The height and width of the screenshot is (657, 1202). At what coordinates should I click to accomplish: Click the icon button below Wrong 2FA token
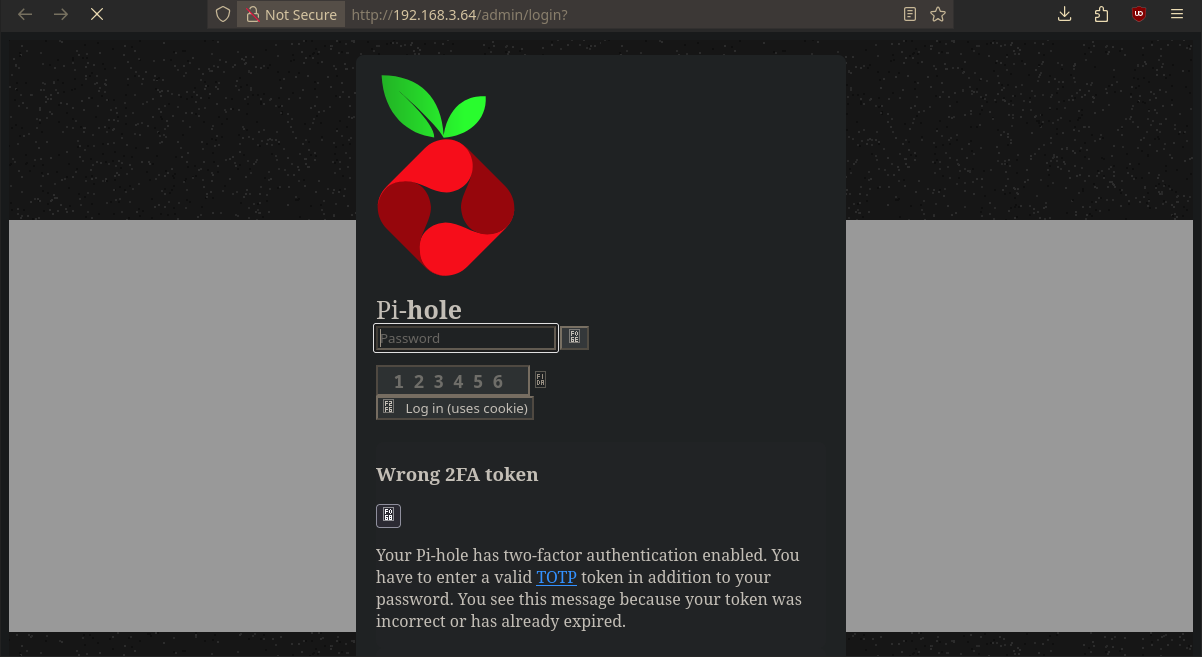(388, 515)
